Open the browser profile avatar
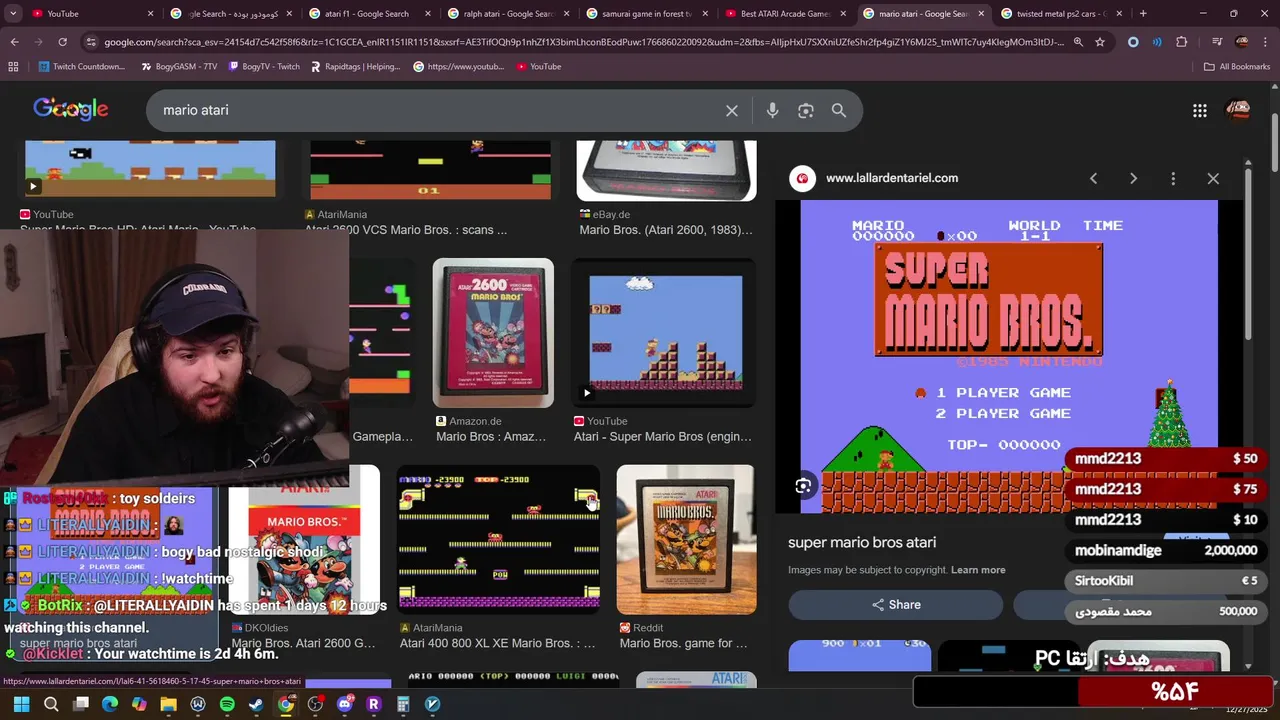Screen dimensions: 1280x720 point(1242,42)
